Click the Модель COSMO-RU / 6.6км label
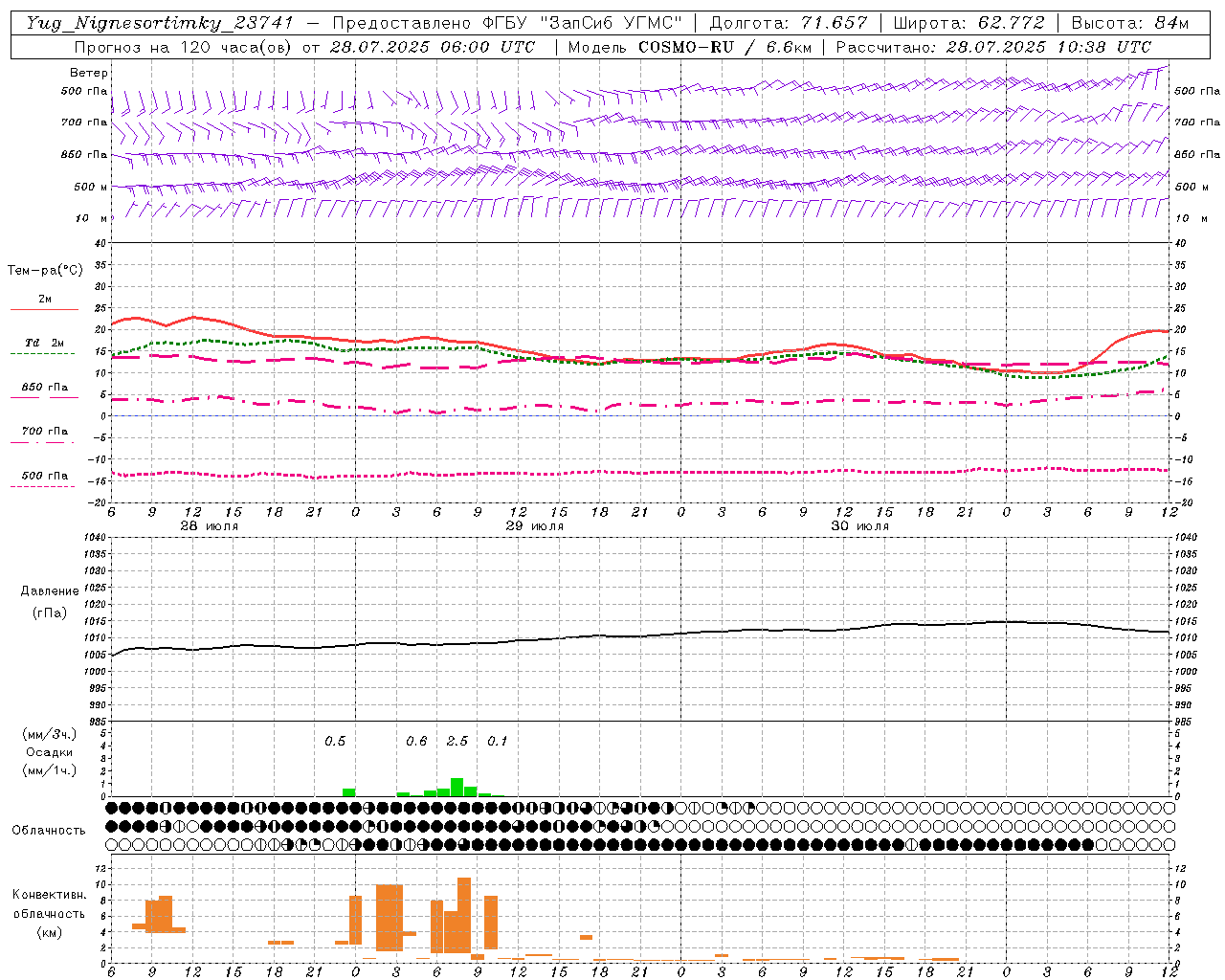The height and width of the screenshot is (980, 1225). click(688, 47)
